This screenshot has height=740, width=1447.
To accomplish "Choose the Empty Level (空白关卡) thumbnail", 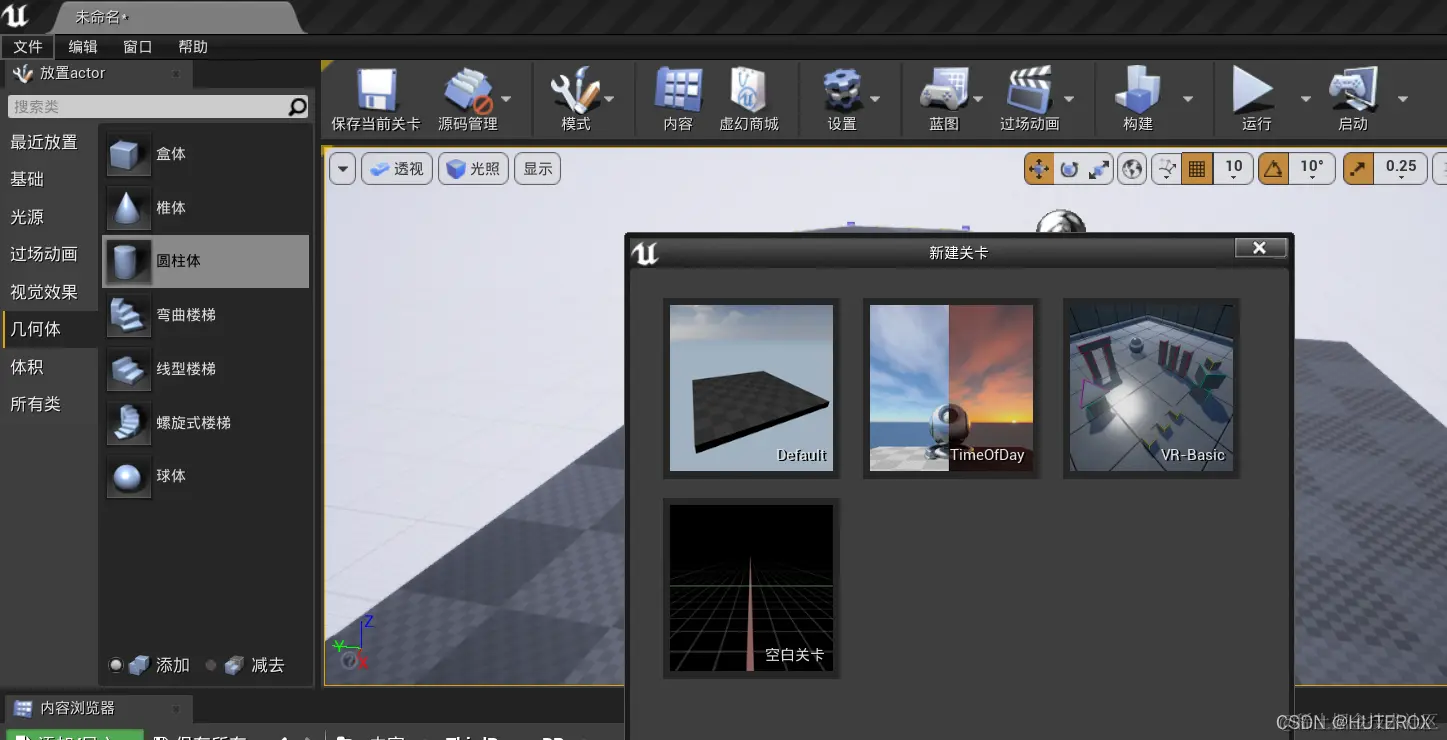I will pyautogui.click(x=751, y=588).
